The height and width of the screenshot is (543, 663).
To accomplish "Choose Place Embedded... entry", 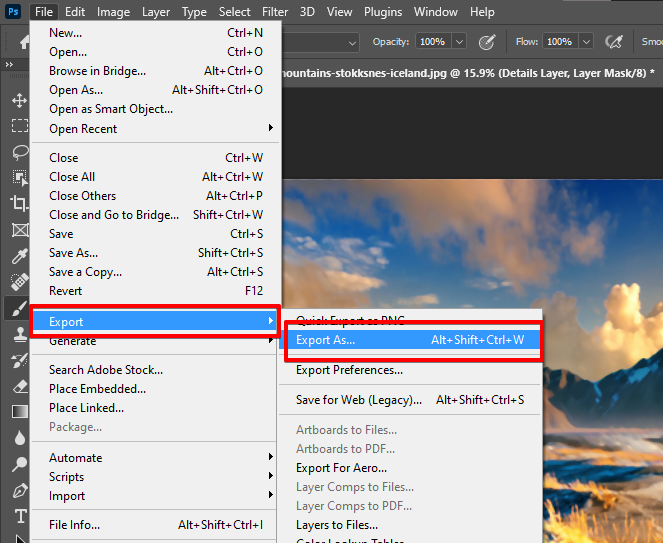I will pos(156,389).
